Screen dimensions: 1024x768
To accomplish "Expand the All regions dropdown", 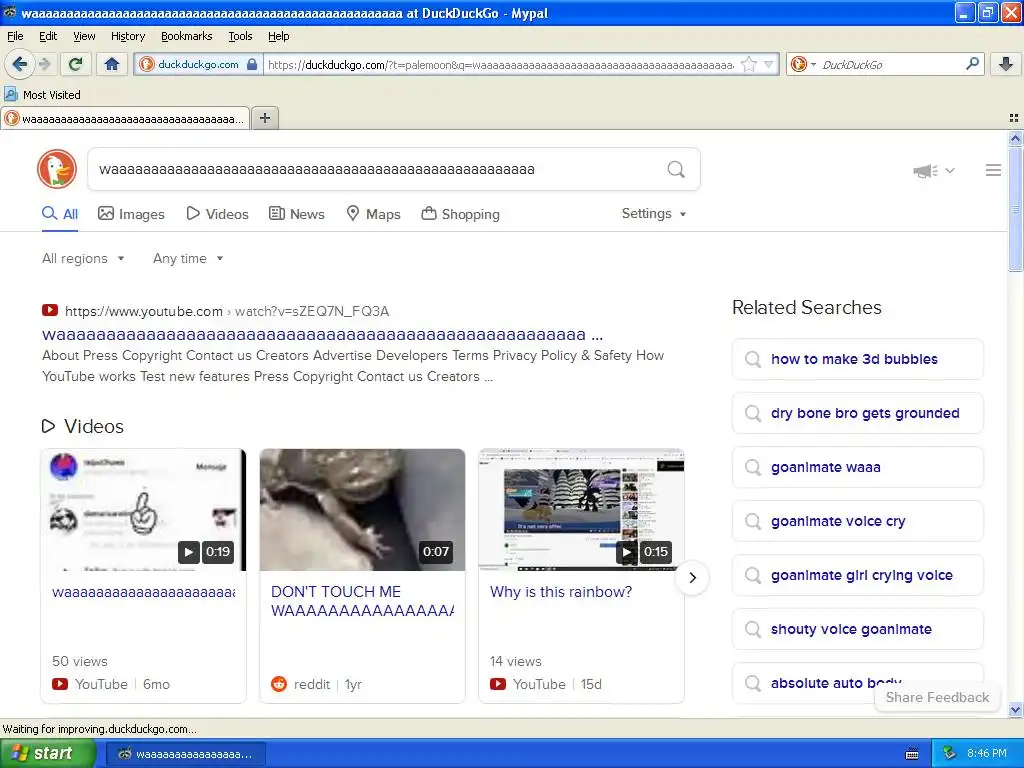I will (x=83, y=259).
